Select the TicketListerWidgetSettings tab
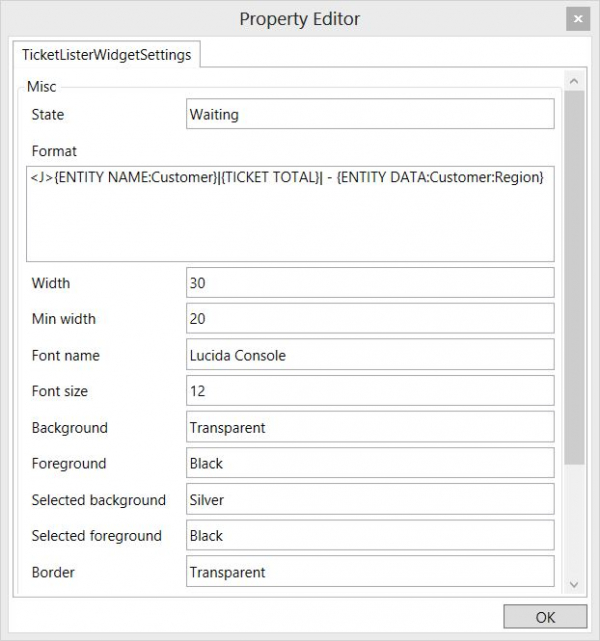Viewport: 600px width, 641px height. click(x=106, y=55)
